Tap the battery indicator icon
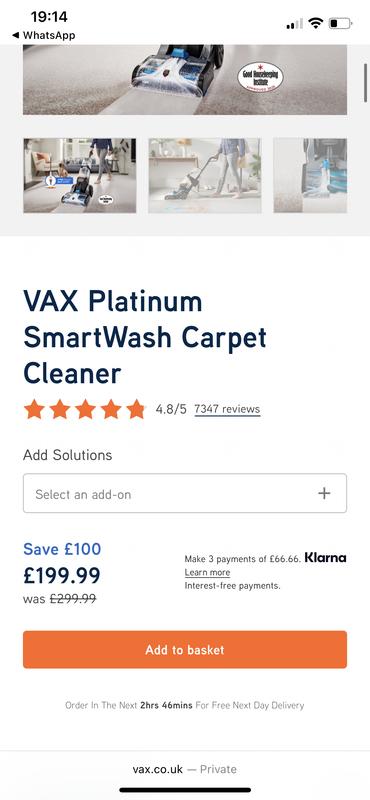 pyautogui.click(x=340, y=23)
